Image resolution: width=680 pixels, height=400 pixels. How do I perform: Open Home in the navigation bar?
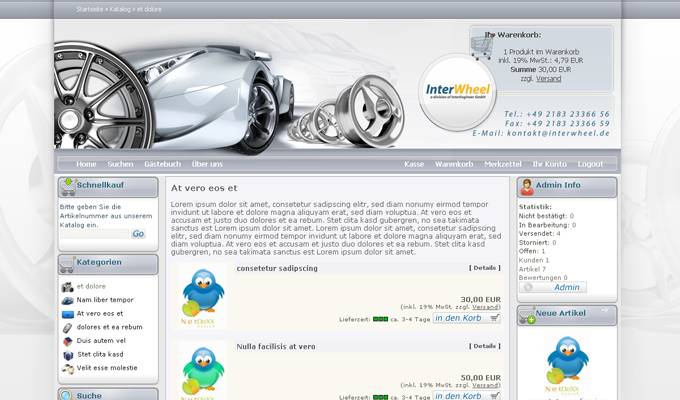86,164
